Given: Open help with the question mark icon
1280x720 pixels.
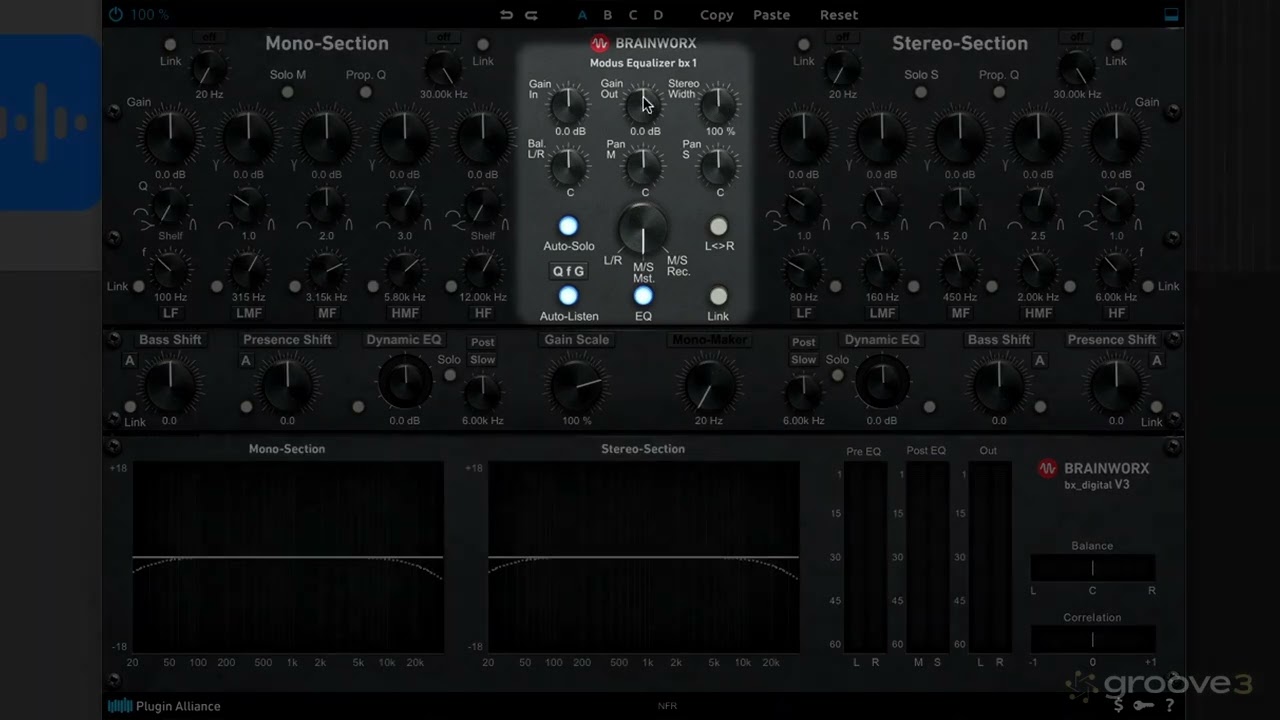Looking at the screenshot, I should [x=1169, y=706].
